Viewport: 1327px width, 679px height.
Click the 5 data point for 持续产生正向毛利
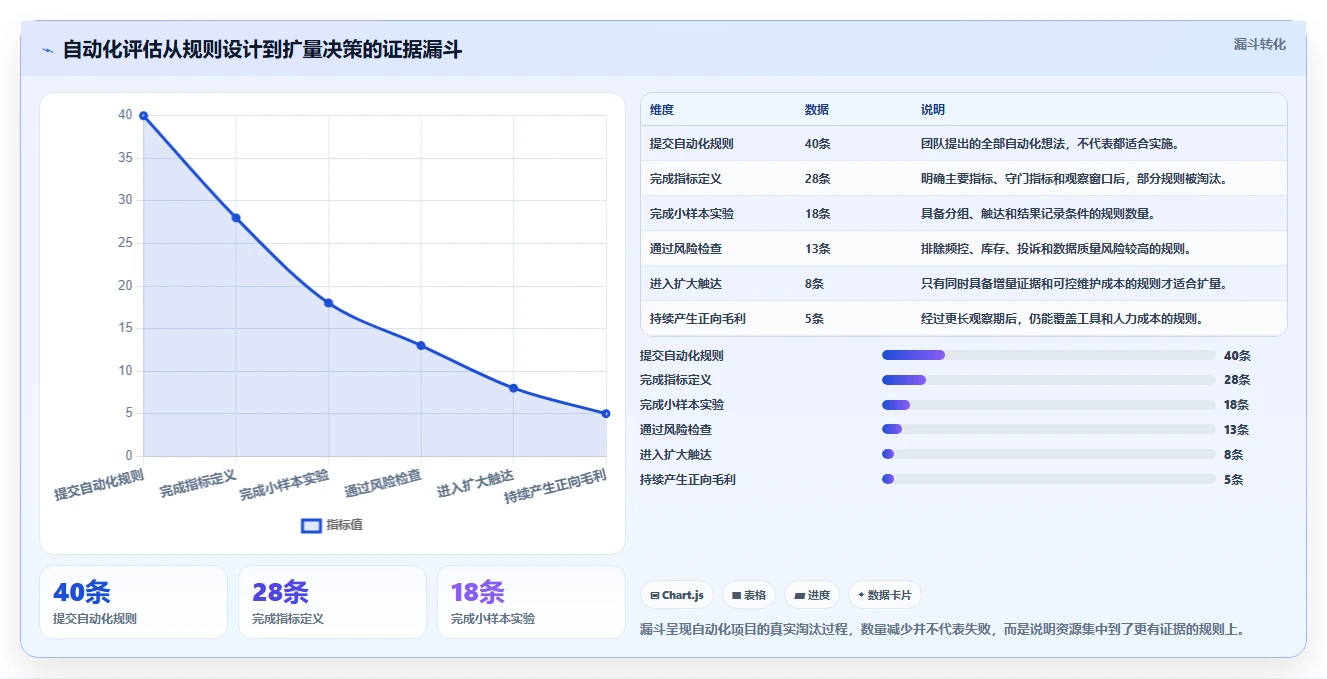click(x=606, y=414)
